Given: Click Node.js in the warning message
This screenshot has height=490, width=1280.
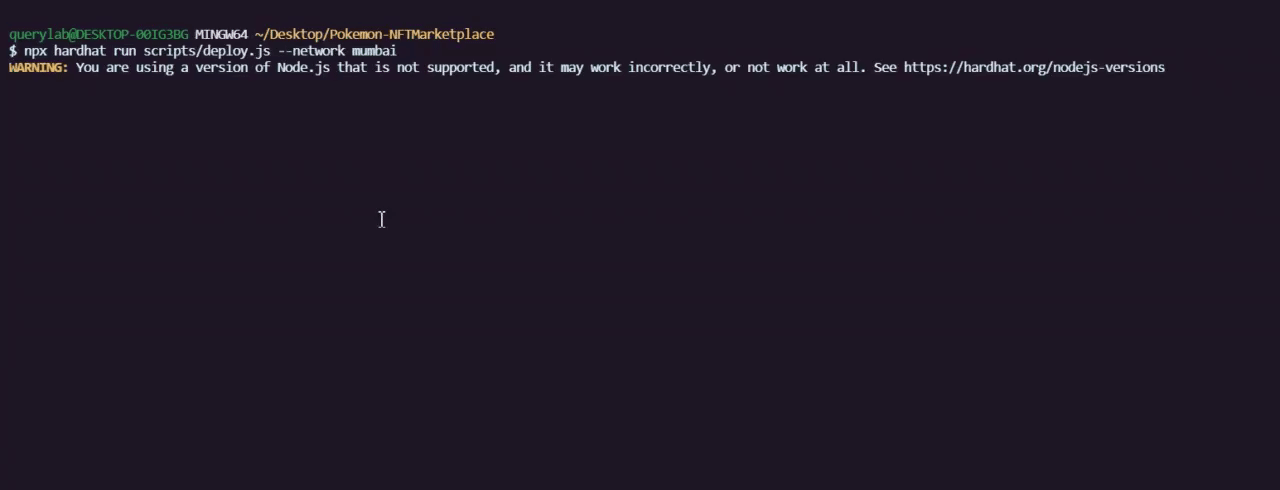Looking at the screenshot, I should coord(303,67).
